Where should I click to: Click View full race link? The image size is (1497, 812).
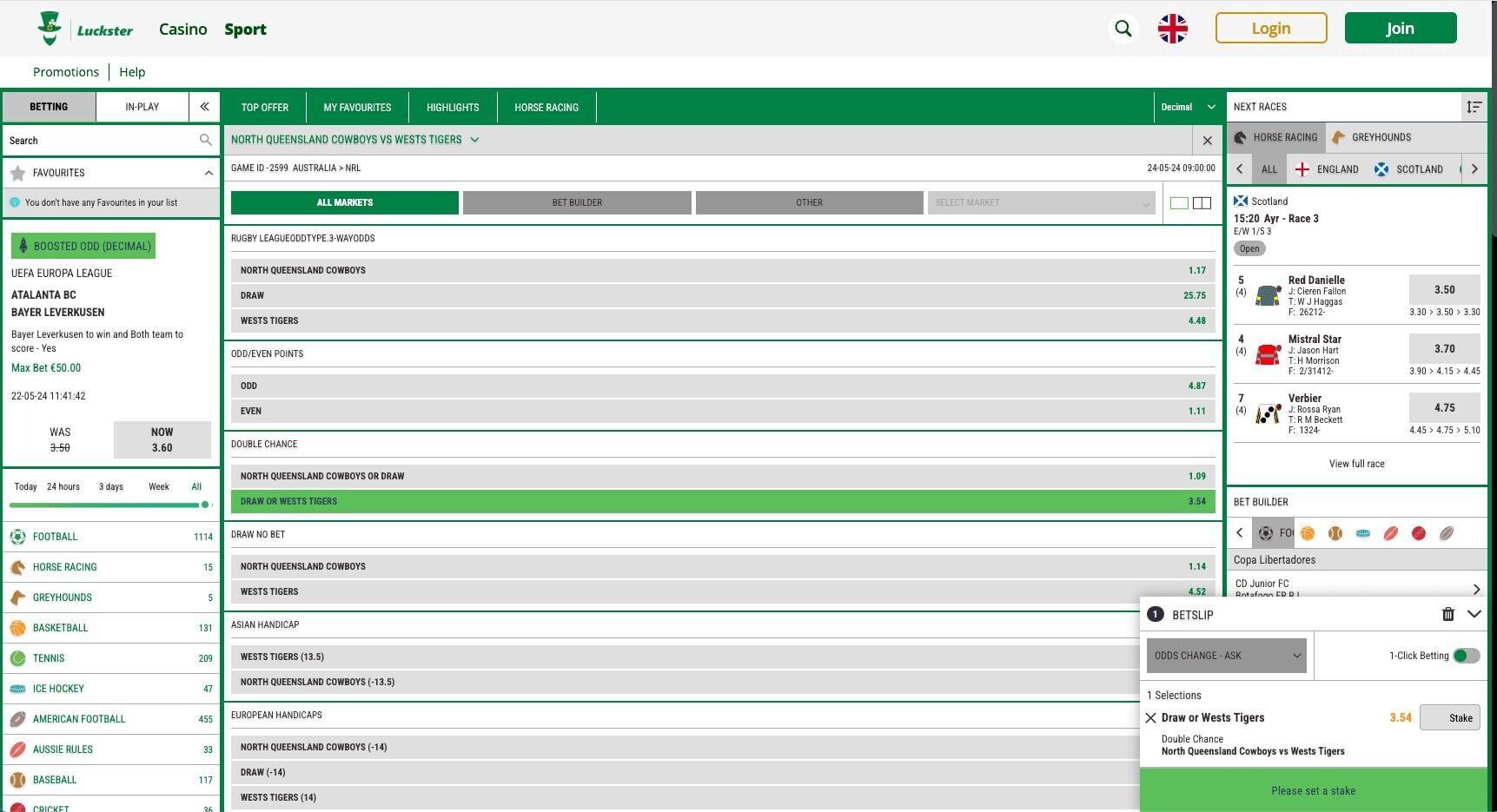pyautogui.click(x=1356, y=464)
